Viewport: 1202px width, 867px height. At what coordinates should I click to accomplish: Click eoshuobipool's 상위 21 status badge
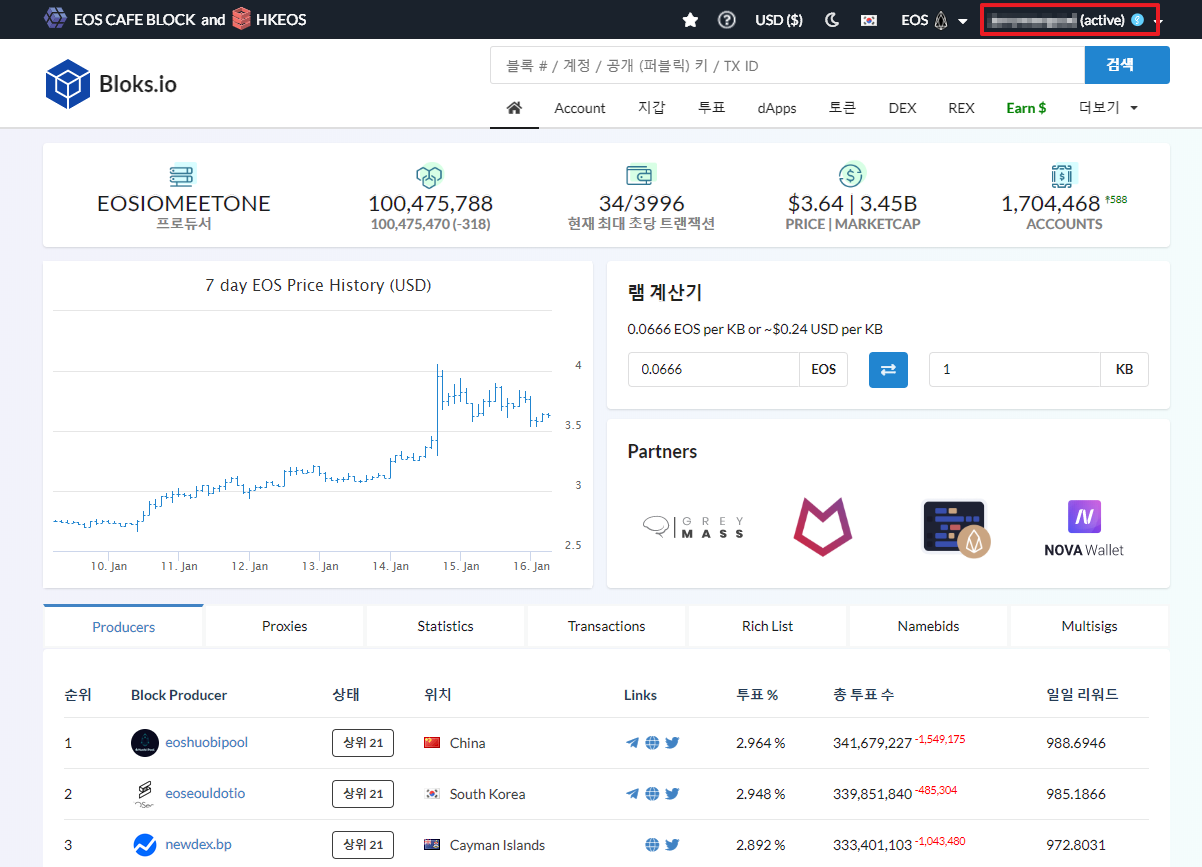tap(363, 742)
